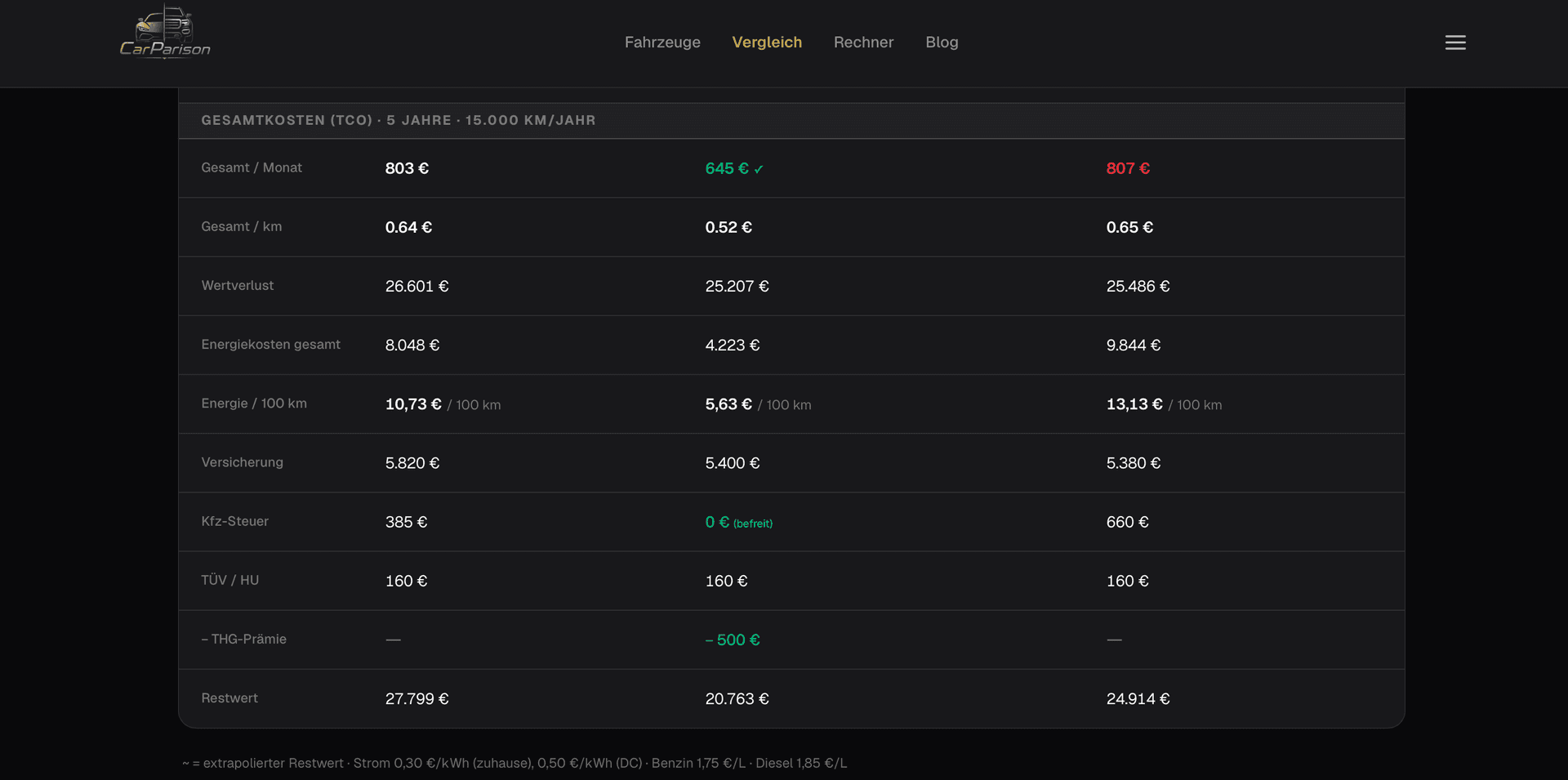Click the 20.763 € Restwert value
This screenshot has height=780, width=1568.
(x=737, y=699)
